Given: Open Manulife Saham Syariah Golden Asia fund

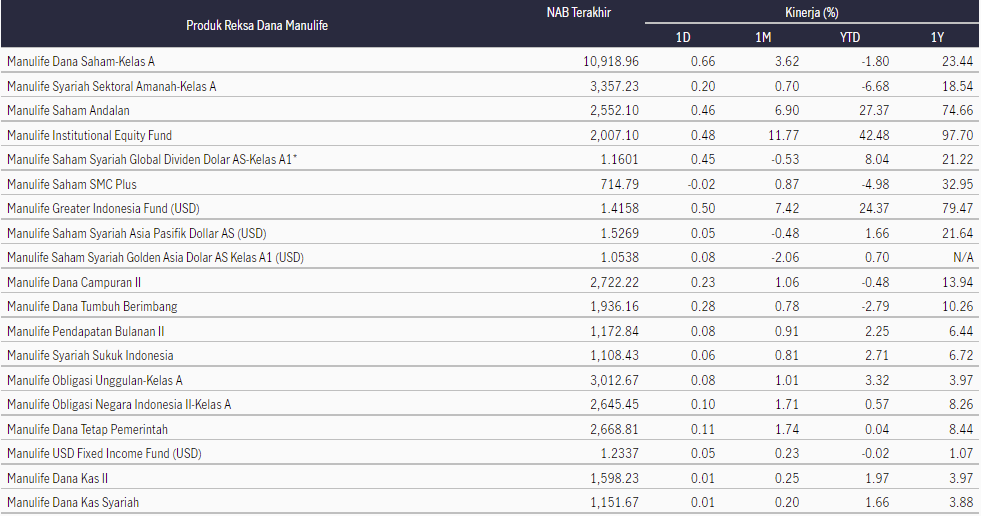Looking at the screenshot, I should click(155, 258).
